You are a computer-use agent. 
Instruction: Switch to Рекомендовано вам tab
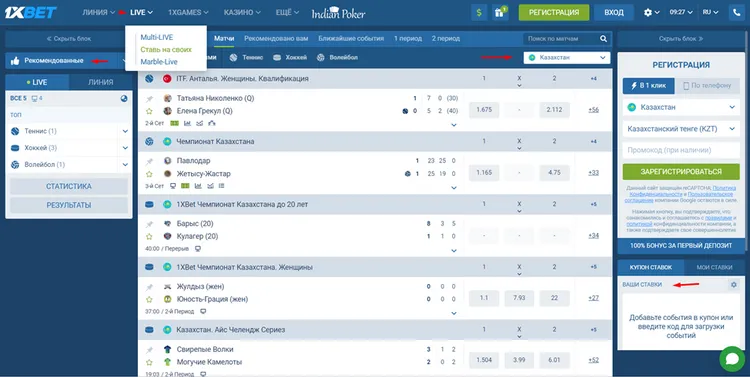pyautogui.click(x=276, y=39)
